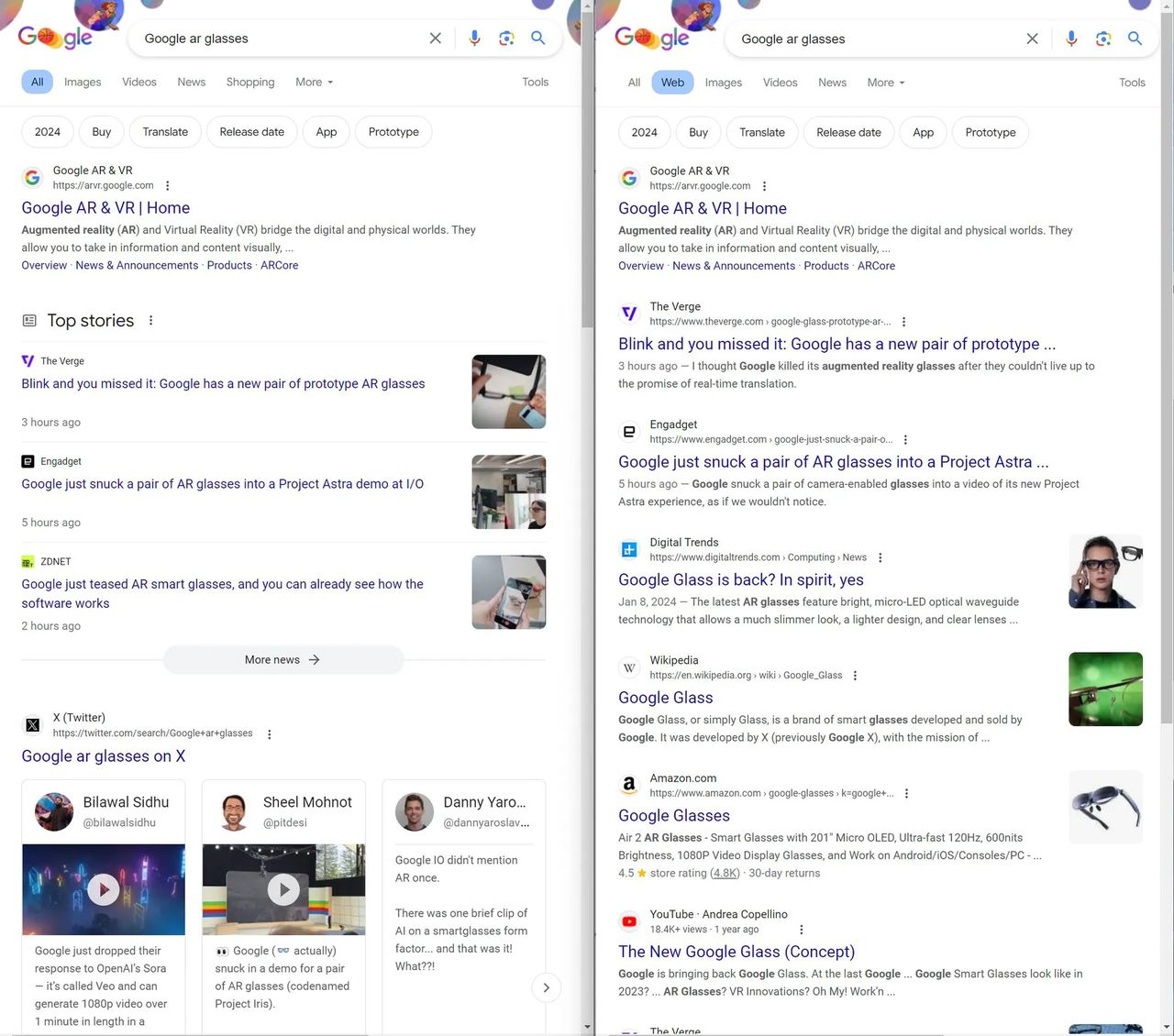Image resolution: width=1174 pixels, height=1036 pixels.
Task: Switch to Shopping tab in left window
Action: click(x=250, y=82)
